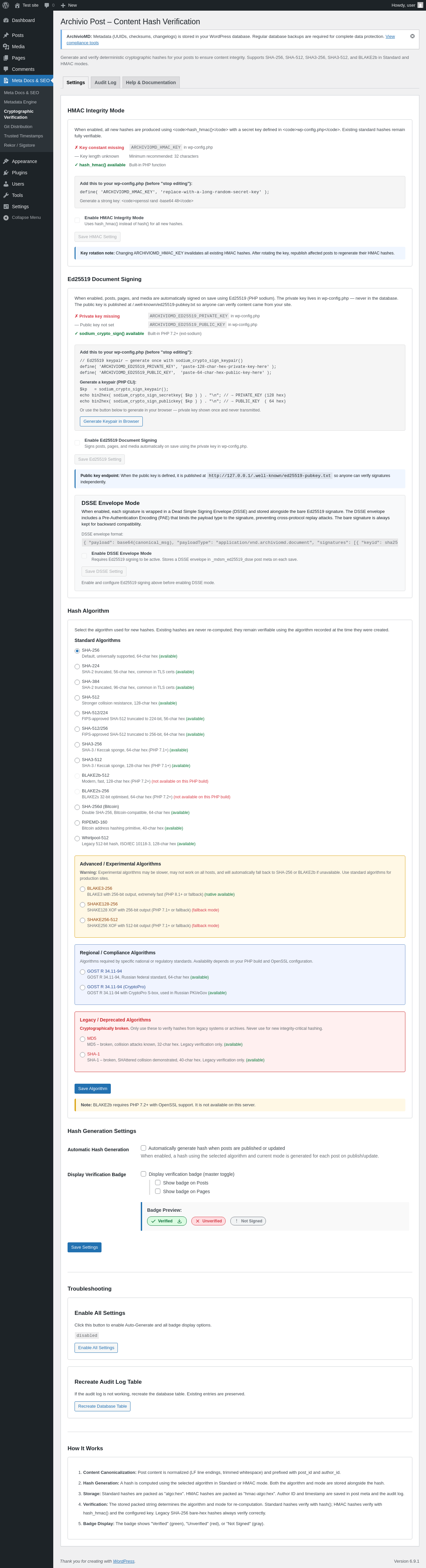Click the WordPress logo icon

pos(6,5)
